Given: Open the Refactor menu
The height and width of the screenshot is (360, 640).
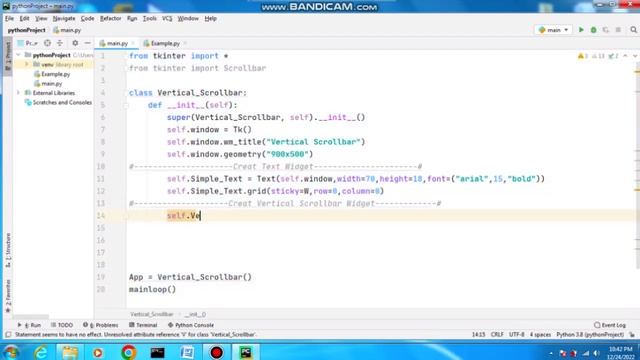Looking at the screenshot, I should [110, 18].
